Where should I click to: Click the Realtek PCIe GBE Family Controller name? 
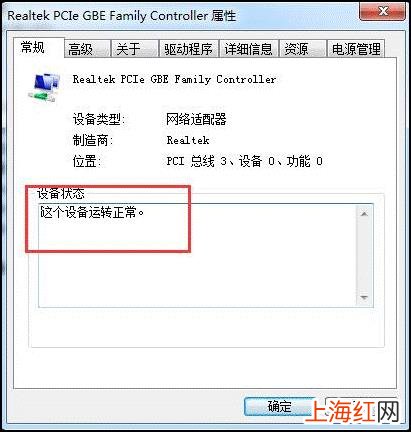174,79
